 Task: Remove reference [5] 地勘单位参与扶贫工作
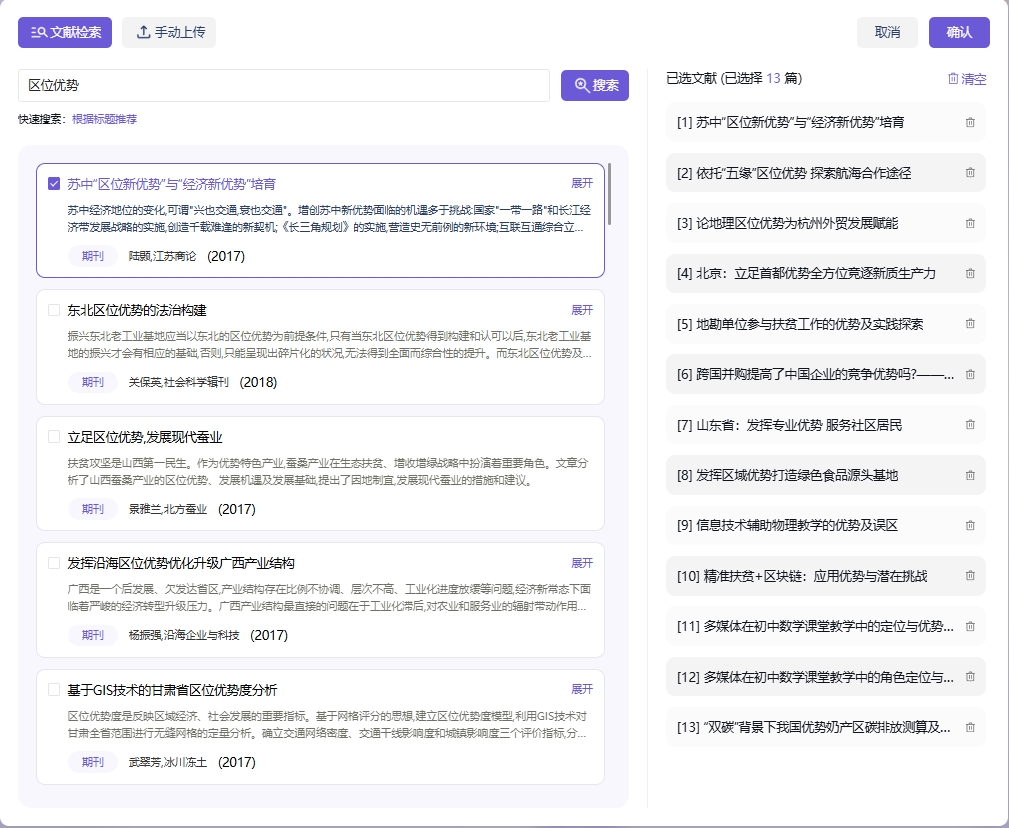tap(970, 324)
